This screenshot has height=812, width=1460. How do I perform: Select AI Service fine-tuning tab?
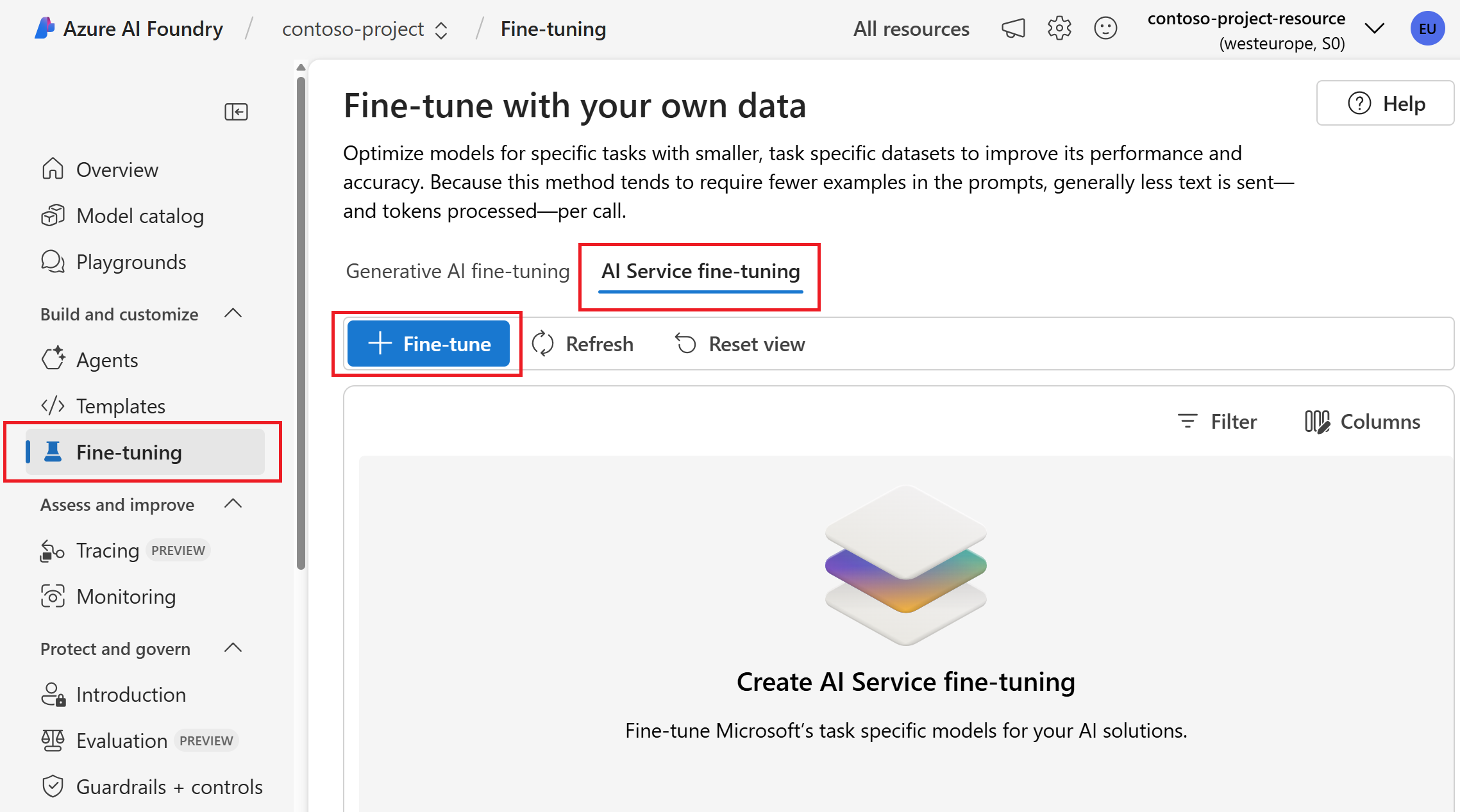(700, 271)
